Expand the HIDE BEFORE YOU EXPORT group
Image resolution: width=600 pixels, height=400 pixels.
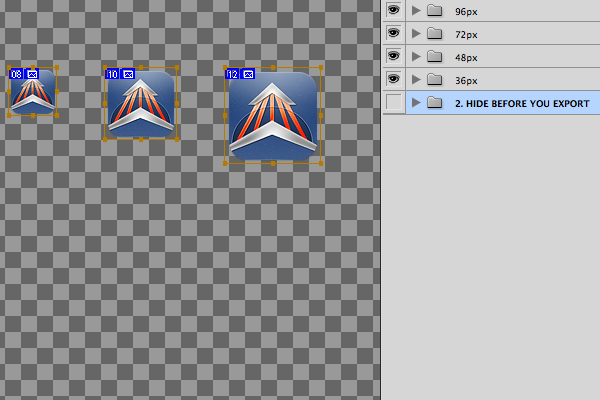416,103
